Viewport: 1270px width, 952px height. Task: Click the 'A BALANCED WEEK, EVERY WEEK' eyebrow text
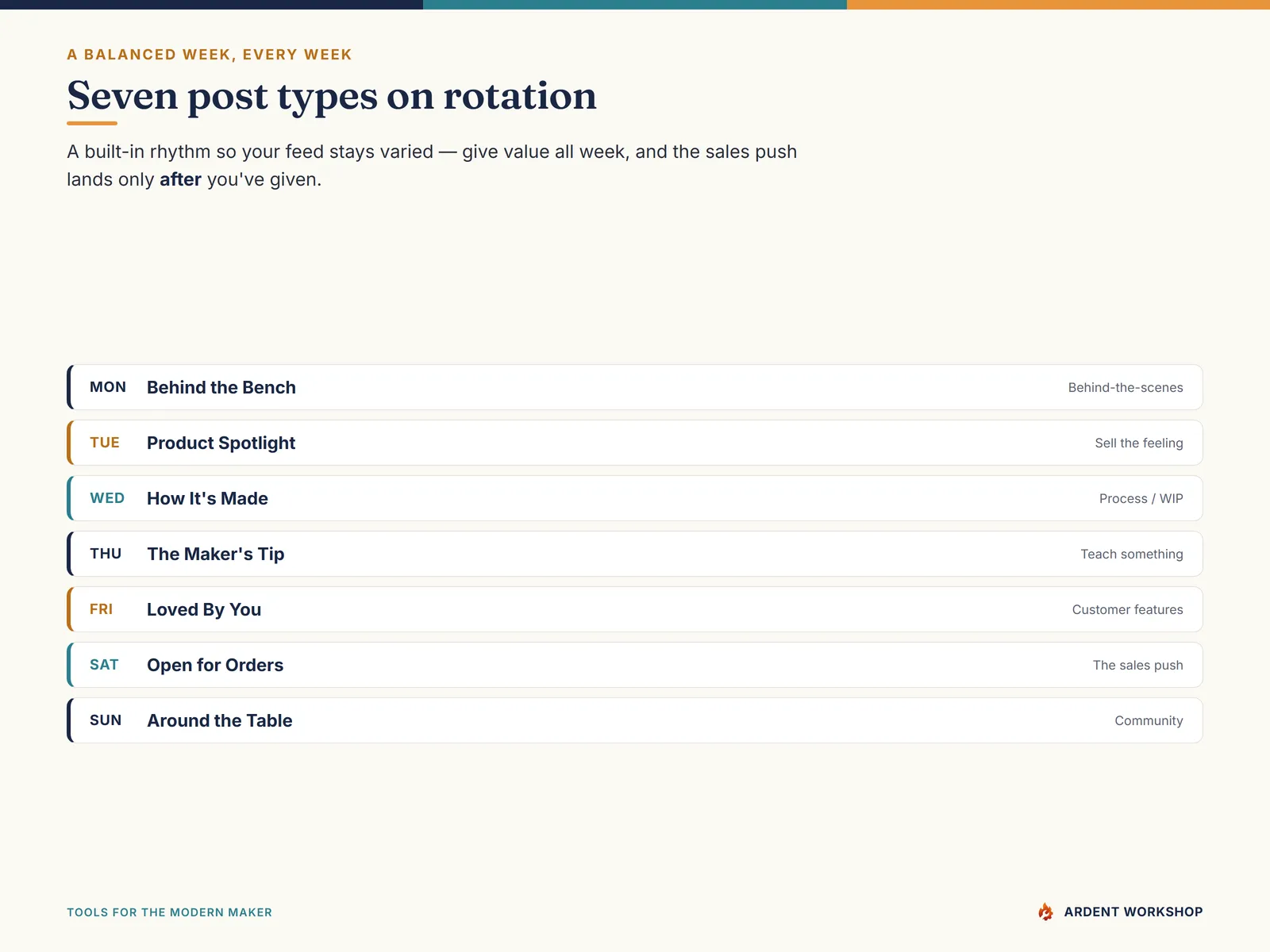(x=210, y=55)
